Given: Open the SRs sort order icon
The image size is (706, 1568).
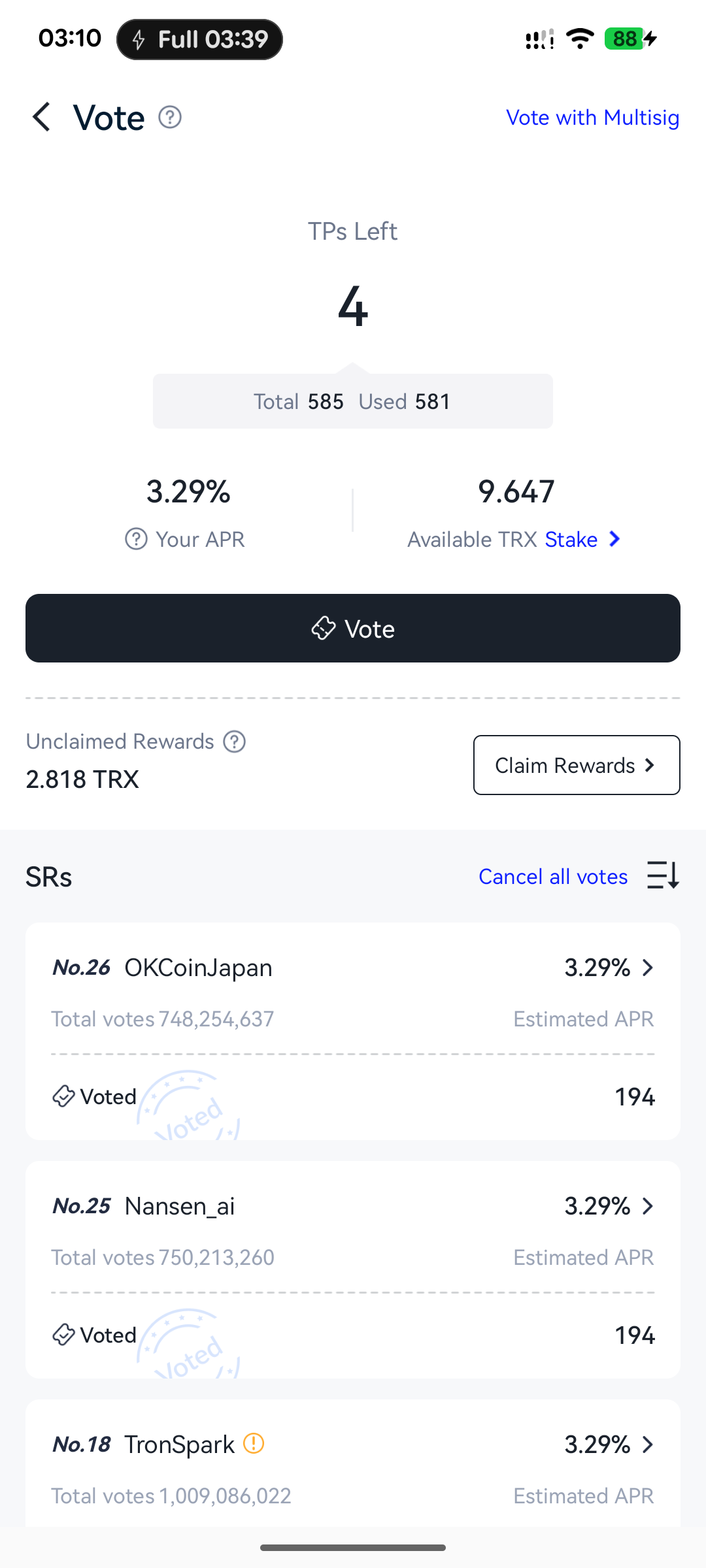Looking at the screenshot, I should pos(664,875).
